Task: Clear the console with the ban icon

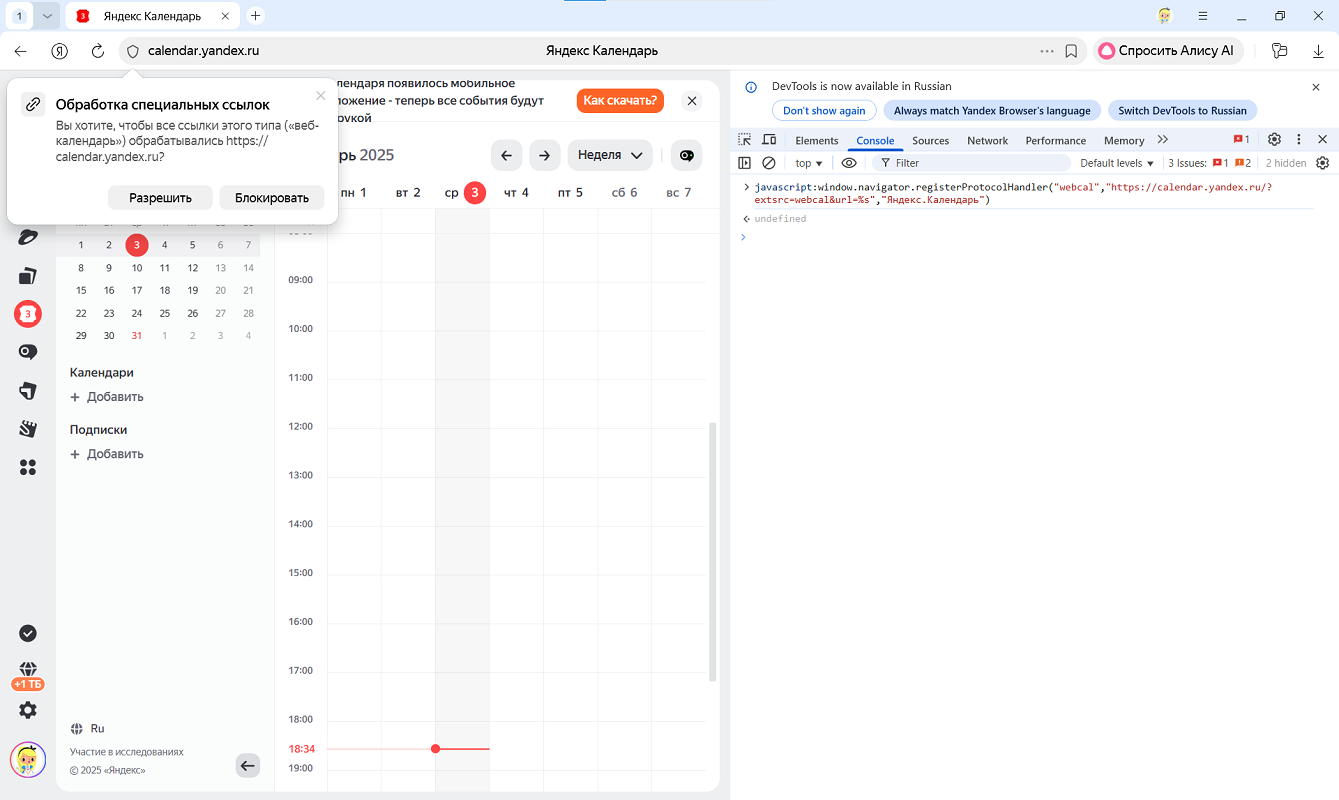Action: click(769, 163)
